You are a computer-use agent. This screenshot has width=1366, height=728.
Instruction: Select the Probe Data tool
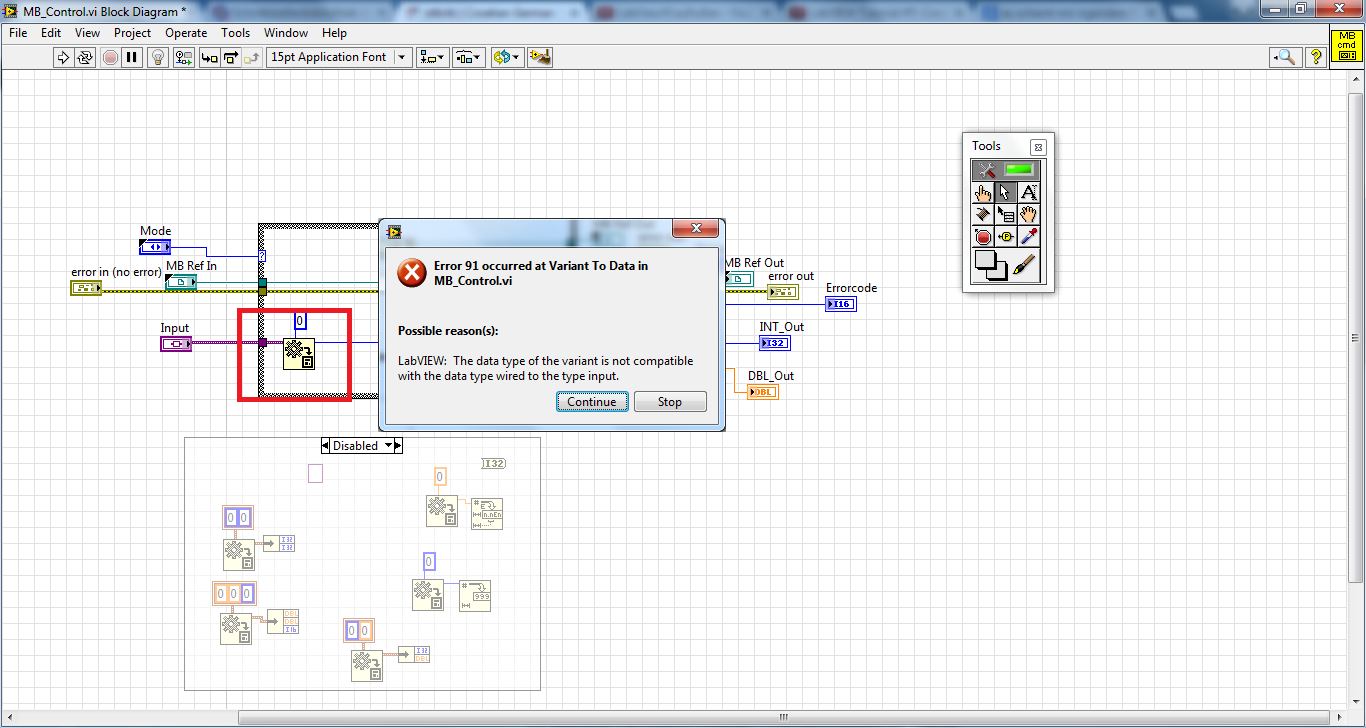tap(1006, 237)
